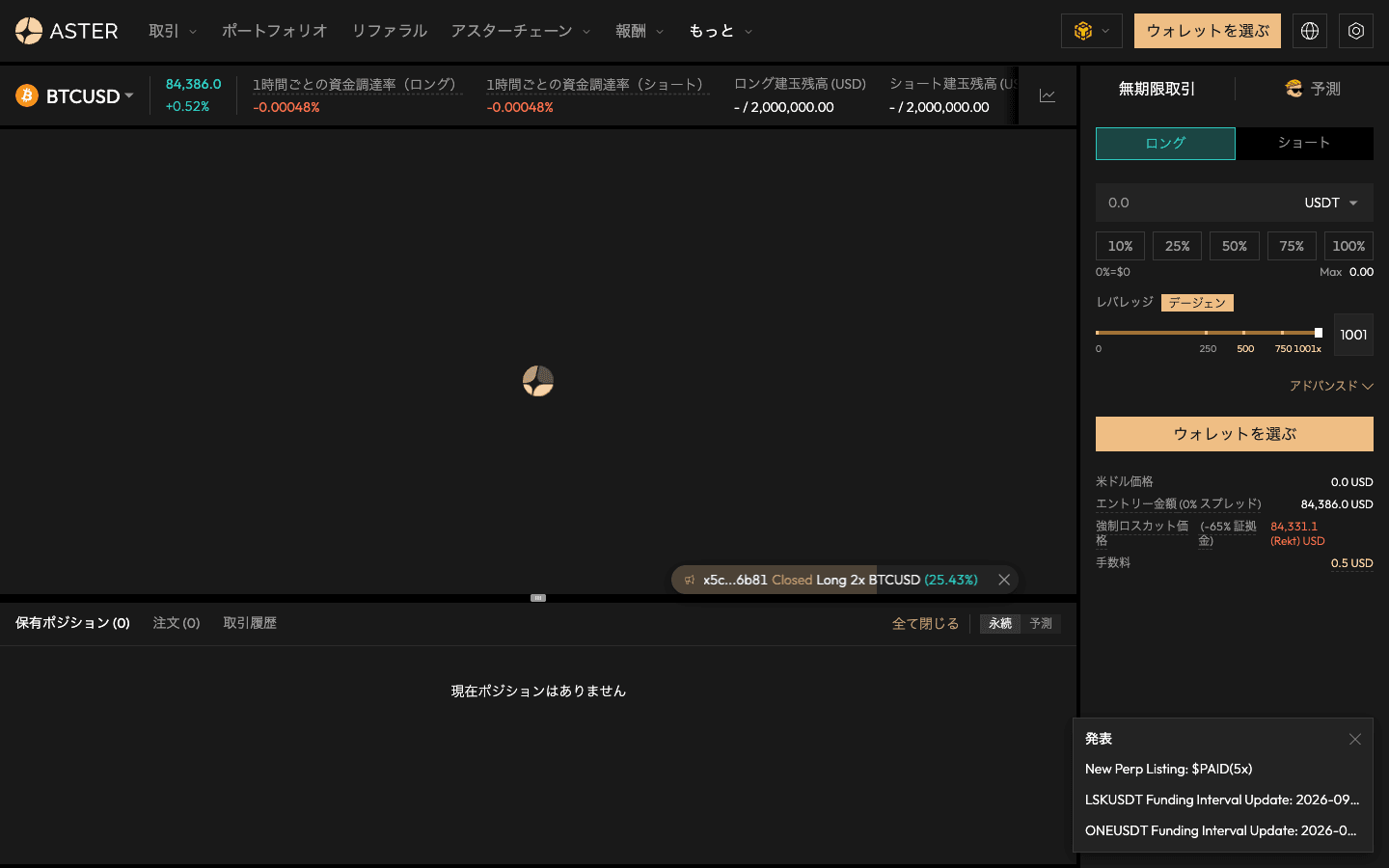Select the 予測 filter toggle in positions bar
This screenshot has width=1389, height=868.
pos(1041,624)
